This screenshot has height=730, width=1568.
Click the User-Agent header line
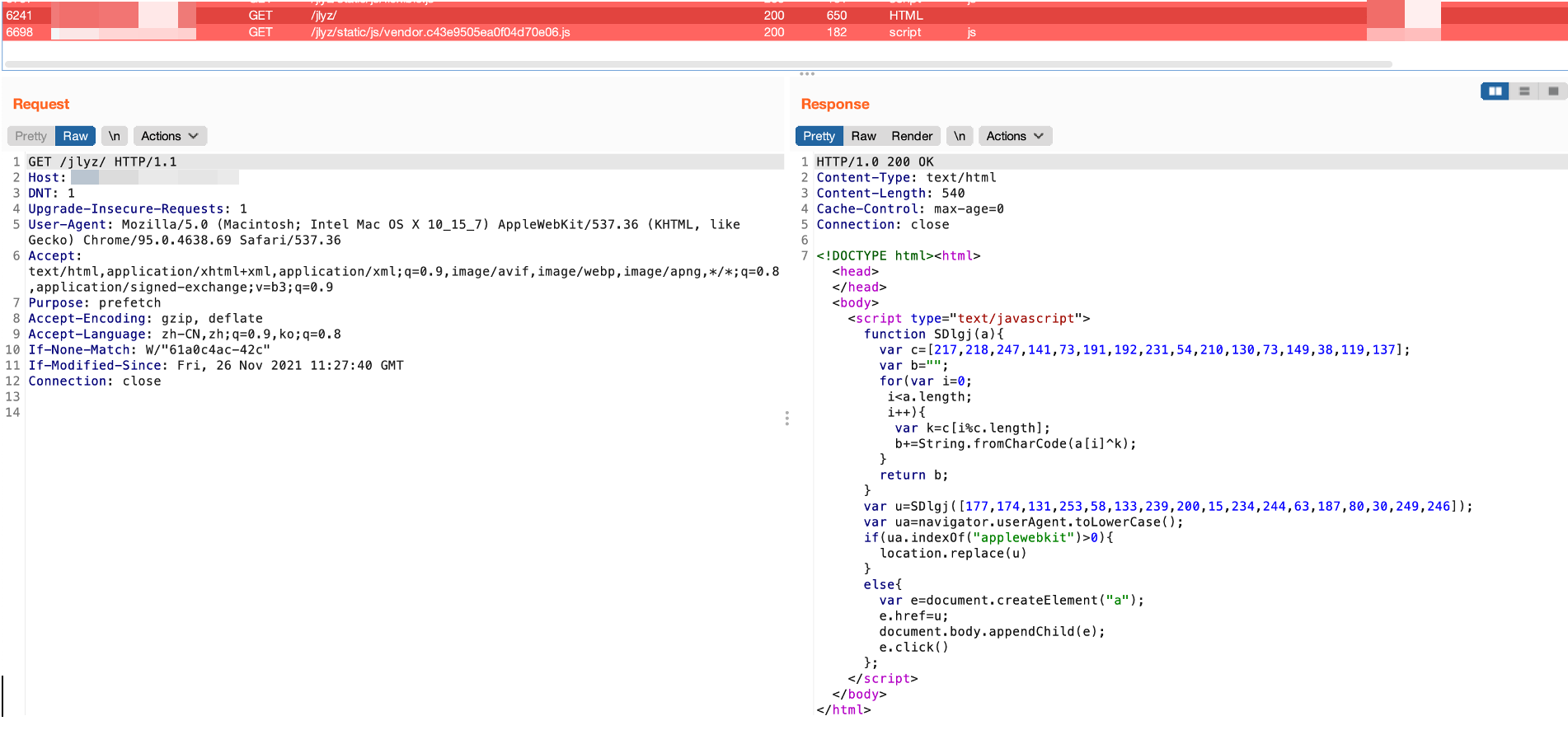(384, 232)
